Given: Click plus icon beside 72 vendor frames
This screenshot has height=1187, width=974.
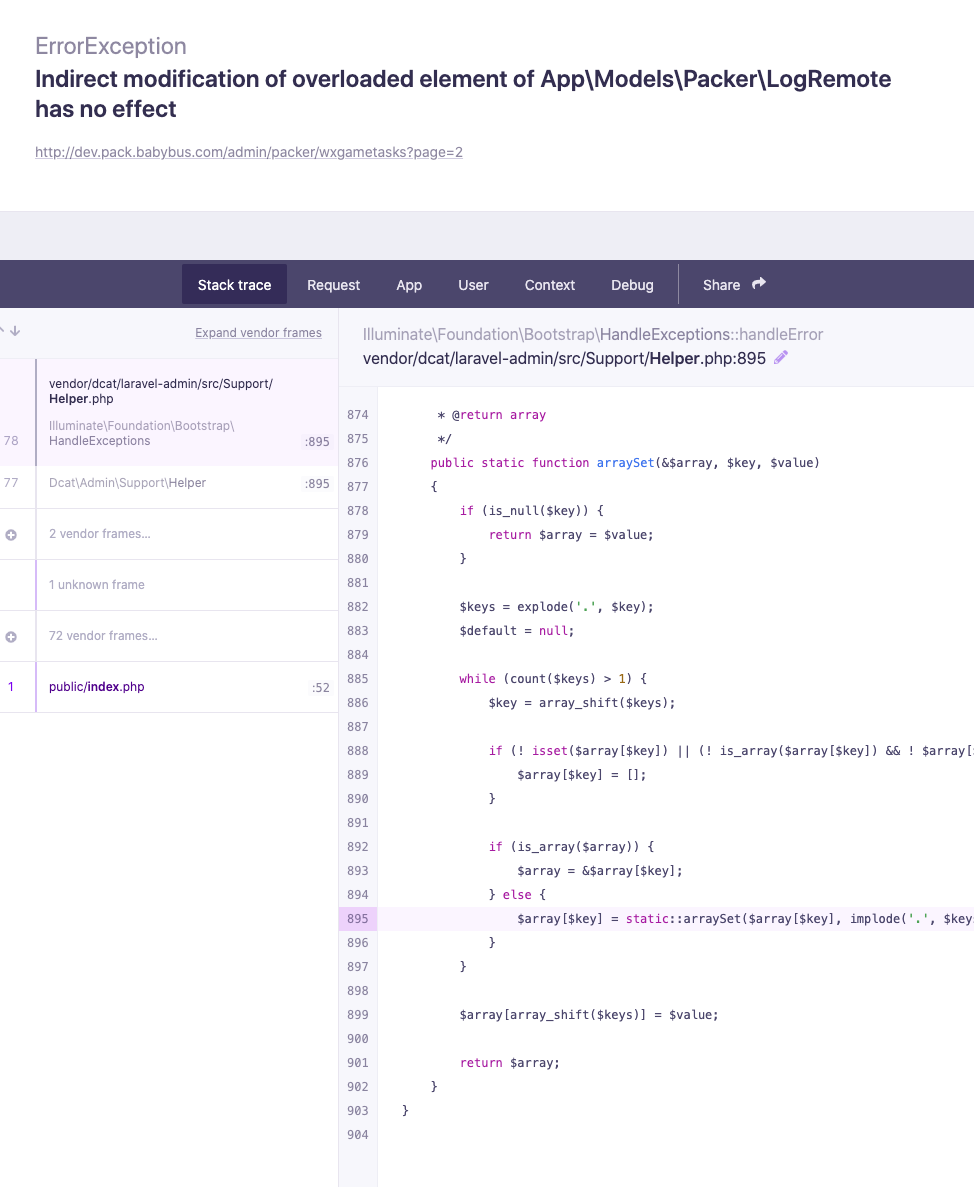Looking at the screenshot, I should tap(11, 637).
